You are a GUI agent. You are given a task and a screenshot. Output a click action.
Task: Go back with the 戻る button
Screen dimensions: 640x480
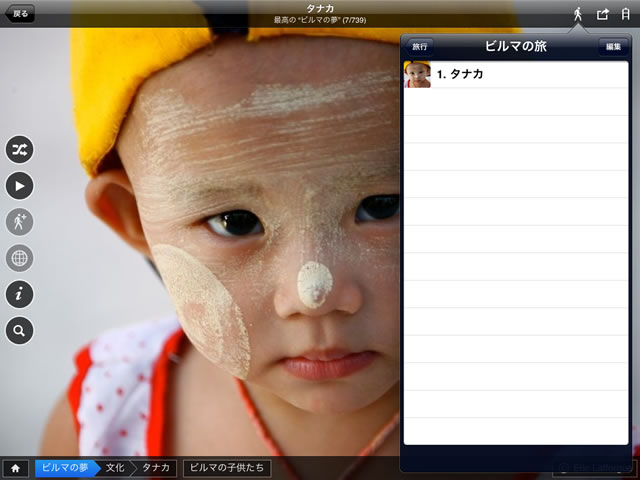click(20, 14)
